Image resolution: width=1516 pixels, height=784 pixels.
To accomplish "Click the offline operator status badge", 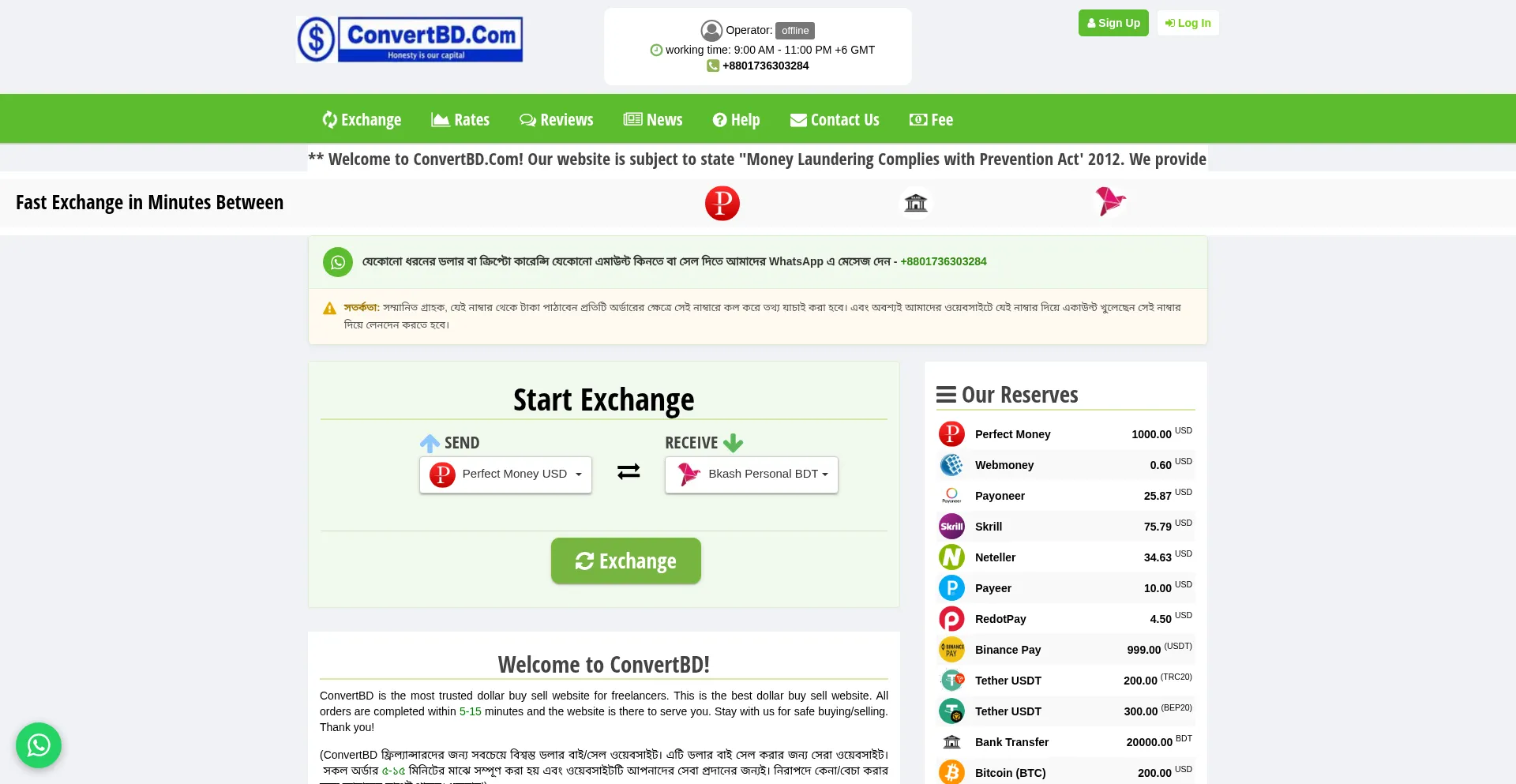I will click(795, 31).
